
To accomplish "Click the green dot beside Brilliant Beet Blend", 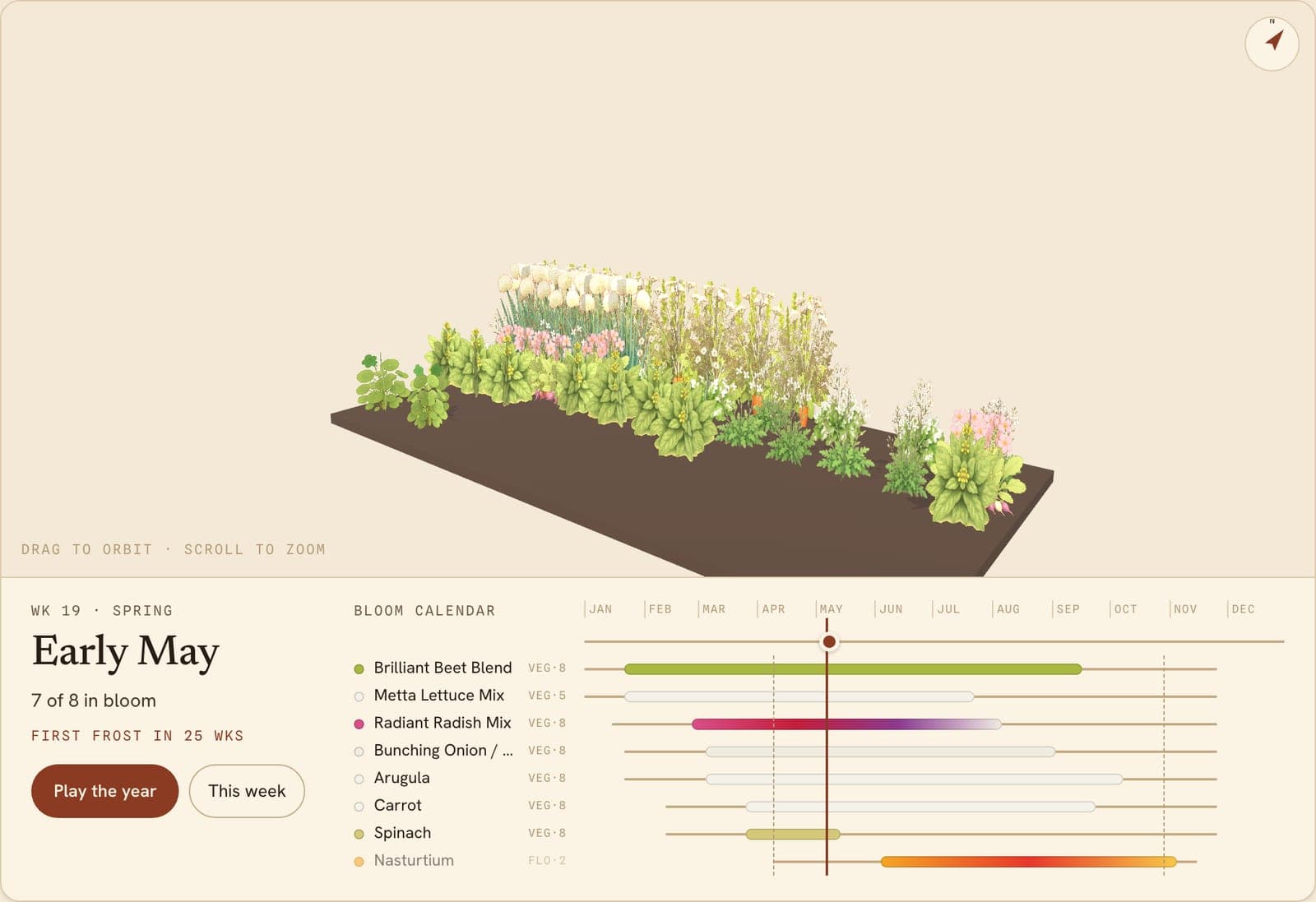I will 359,669.
